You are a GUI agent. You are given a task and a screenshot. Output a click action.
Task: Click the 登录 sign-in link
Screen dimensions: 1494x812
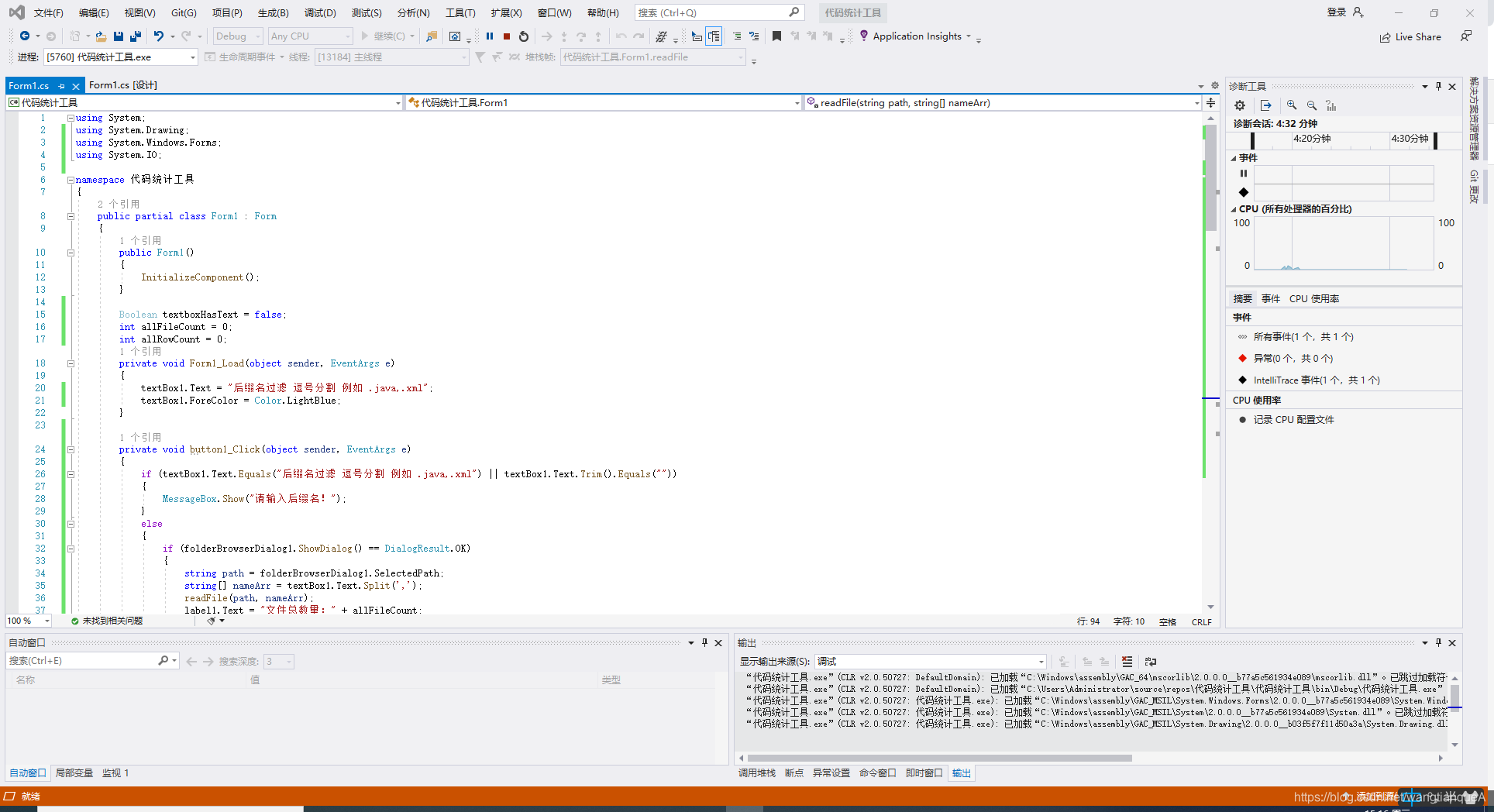coord(1337,12)
